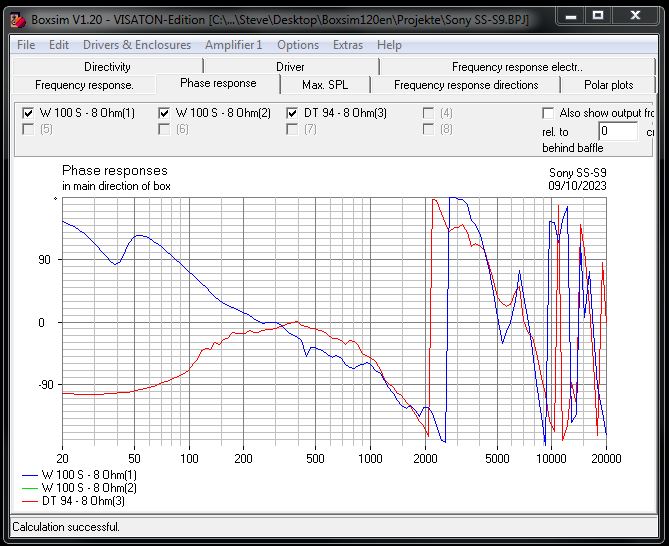Maximize the Boxsim window
Screen dimensions: 669x546
(x=598, y=16)
